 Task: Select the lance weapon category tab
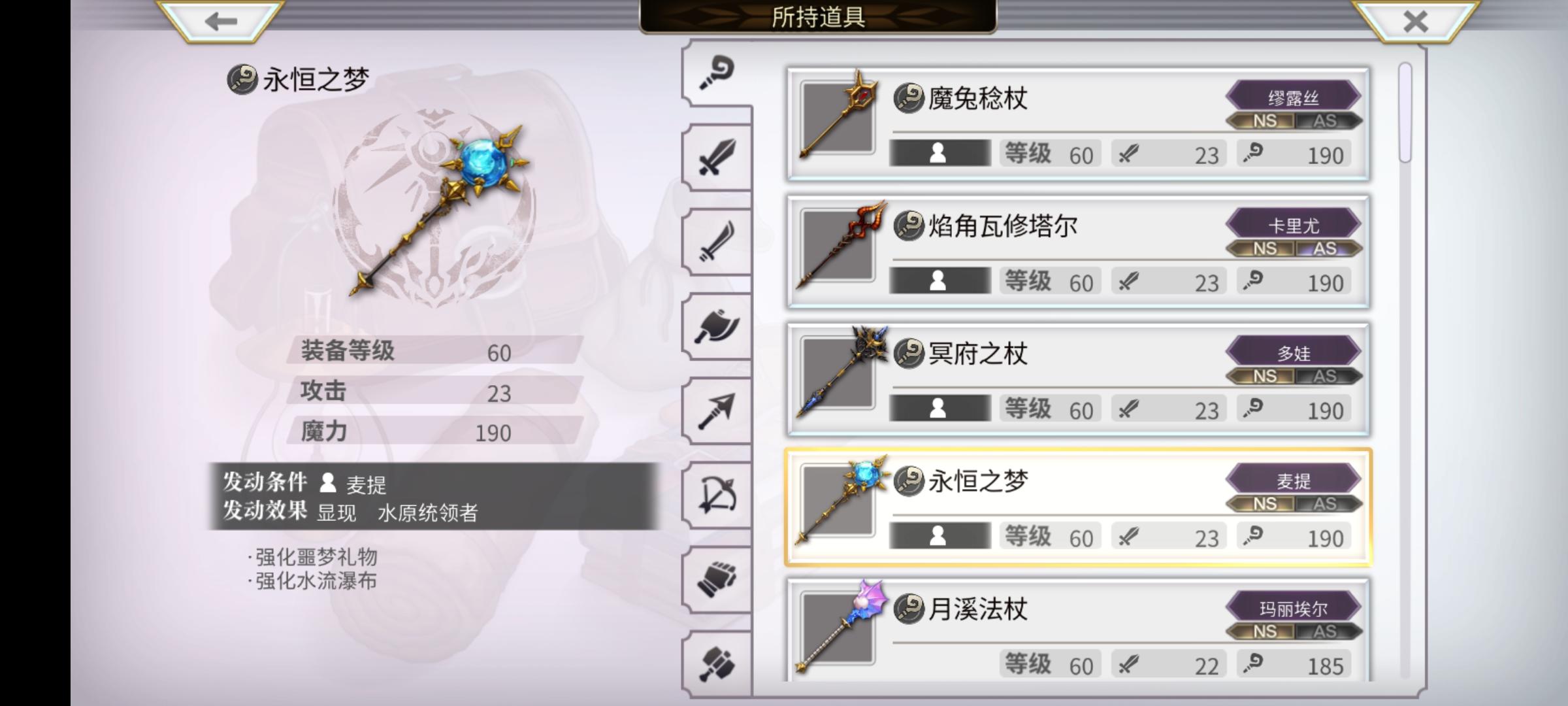[x=717, y=411]
